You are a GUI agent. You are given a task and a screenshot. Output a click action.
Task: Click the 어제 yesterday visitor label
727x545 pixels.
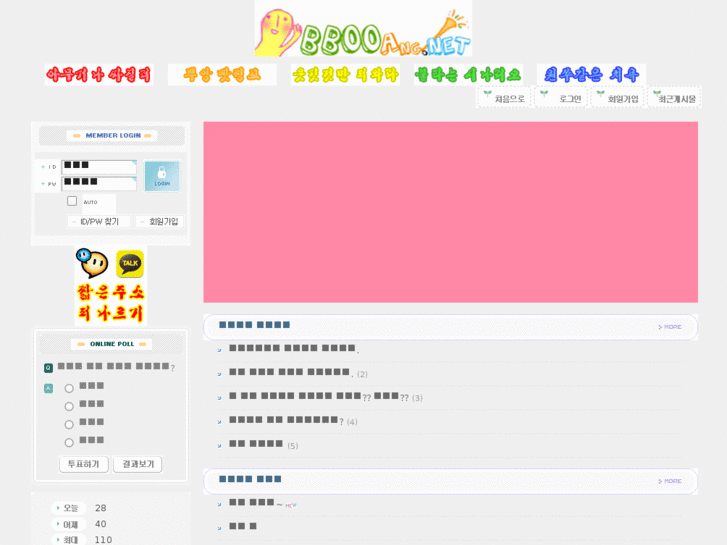pos(70,524)
